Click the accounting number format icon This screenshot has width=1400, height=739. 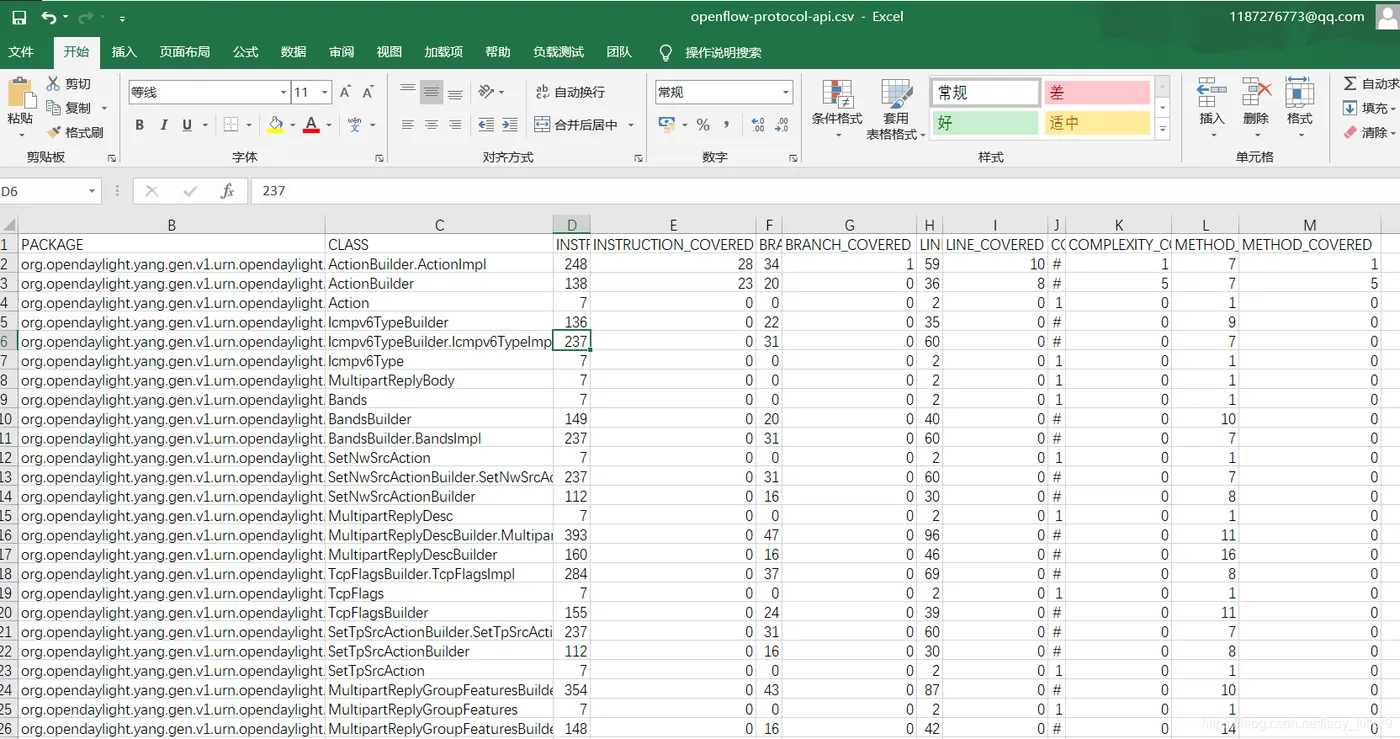pos(667,125)
